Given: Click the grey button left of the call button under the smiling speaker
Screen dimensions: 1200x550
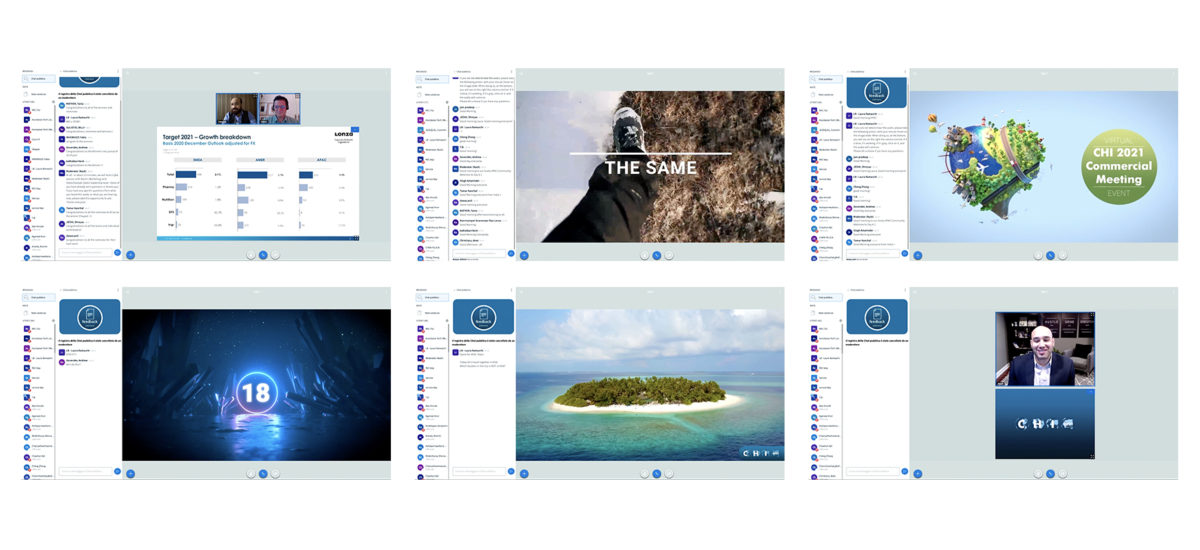Looking at the screenshot, I should tap(1037, 473).
